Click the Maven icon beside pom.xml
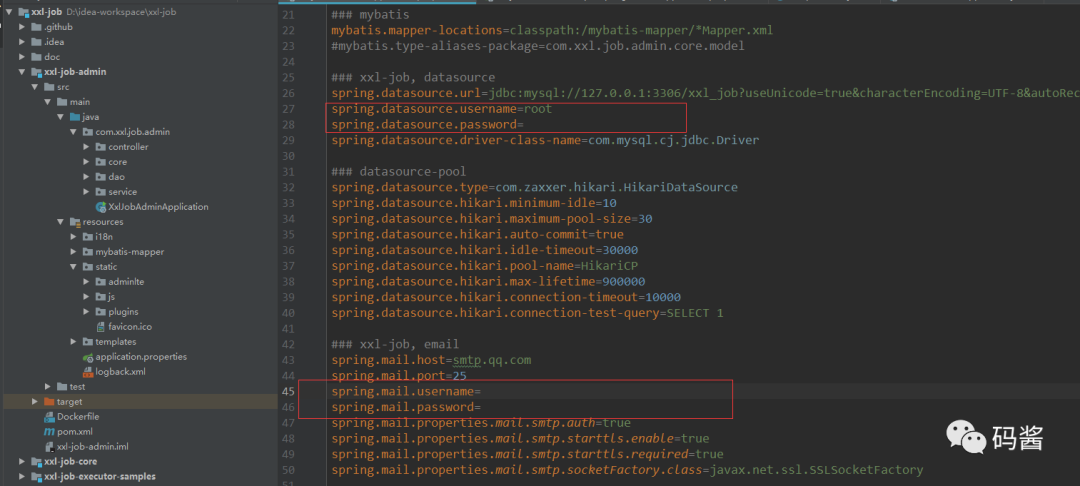The width and height of the screenshot is (1080, 486). coord(49,432)
